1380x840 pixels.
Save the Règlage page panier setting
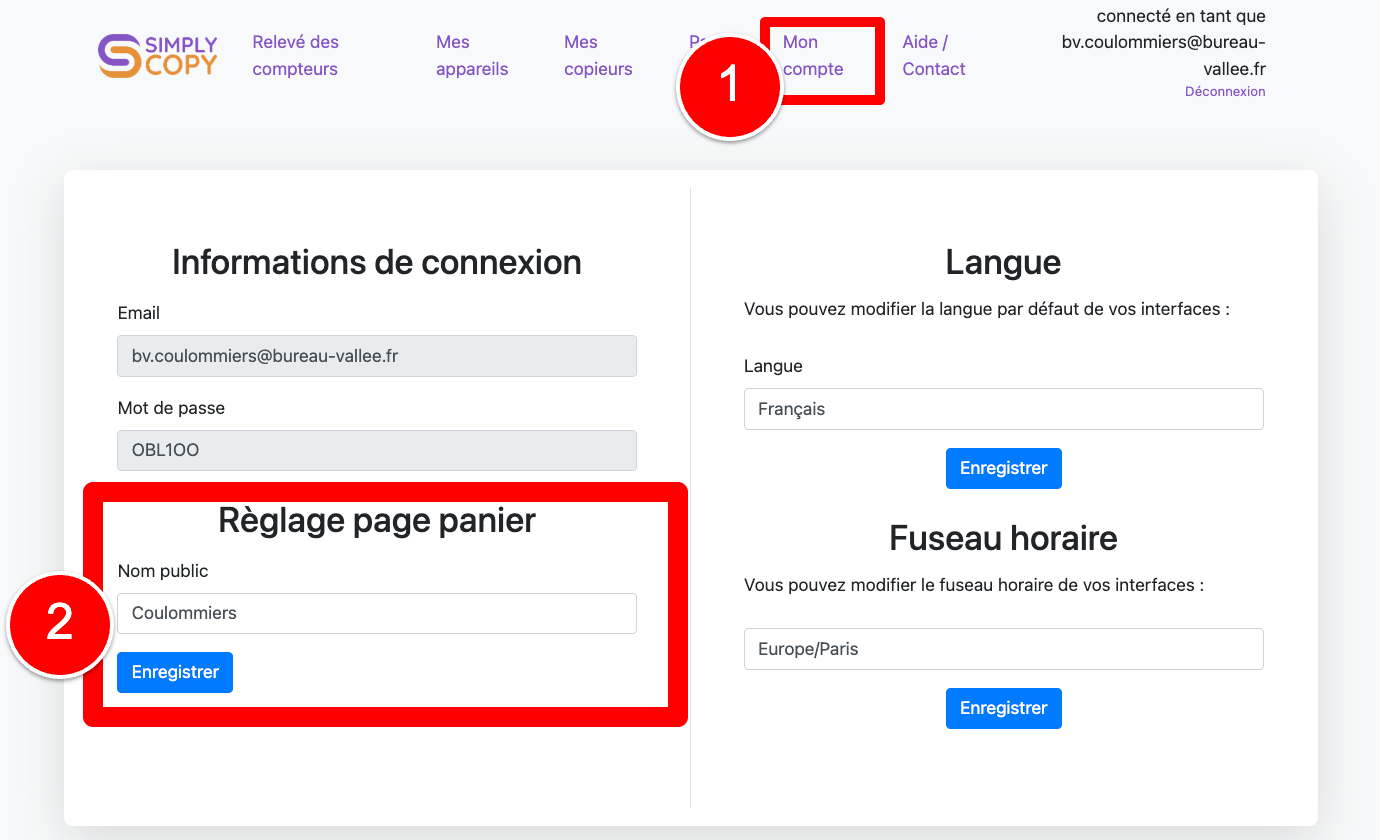(175, 672)
